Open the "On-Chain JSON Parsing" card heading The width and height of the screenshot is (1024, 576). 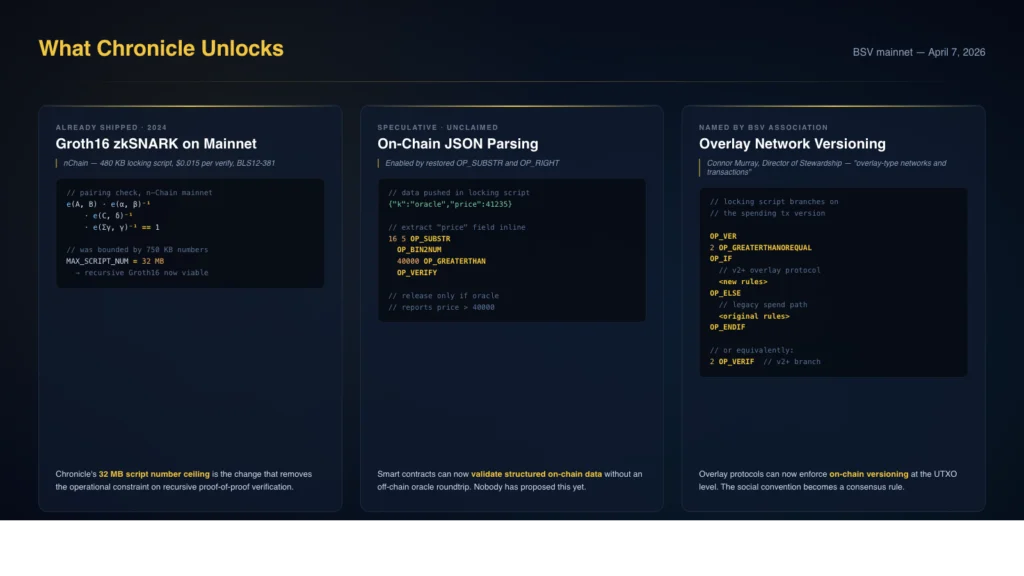point(457,144)
